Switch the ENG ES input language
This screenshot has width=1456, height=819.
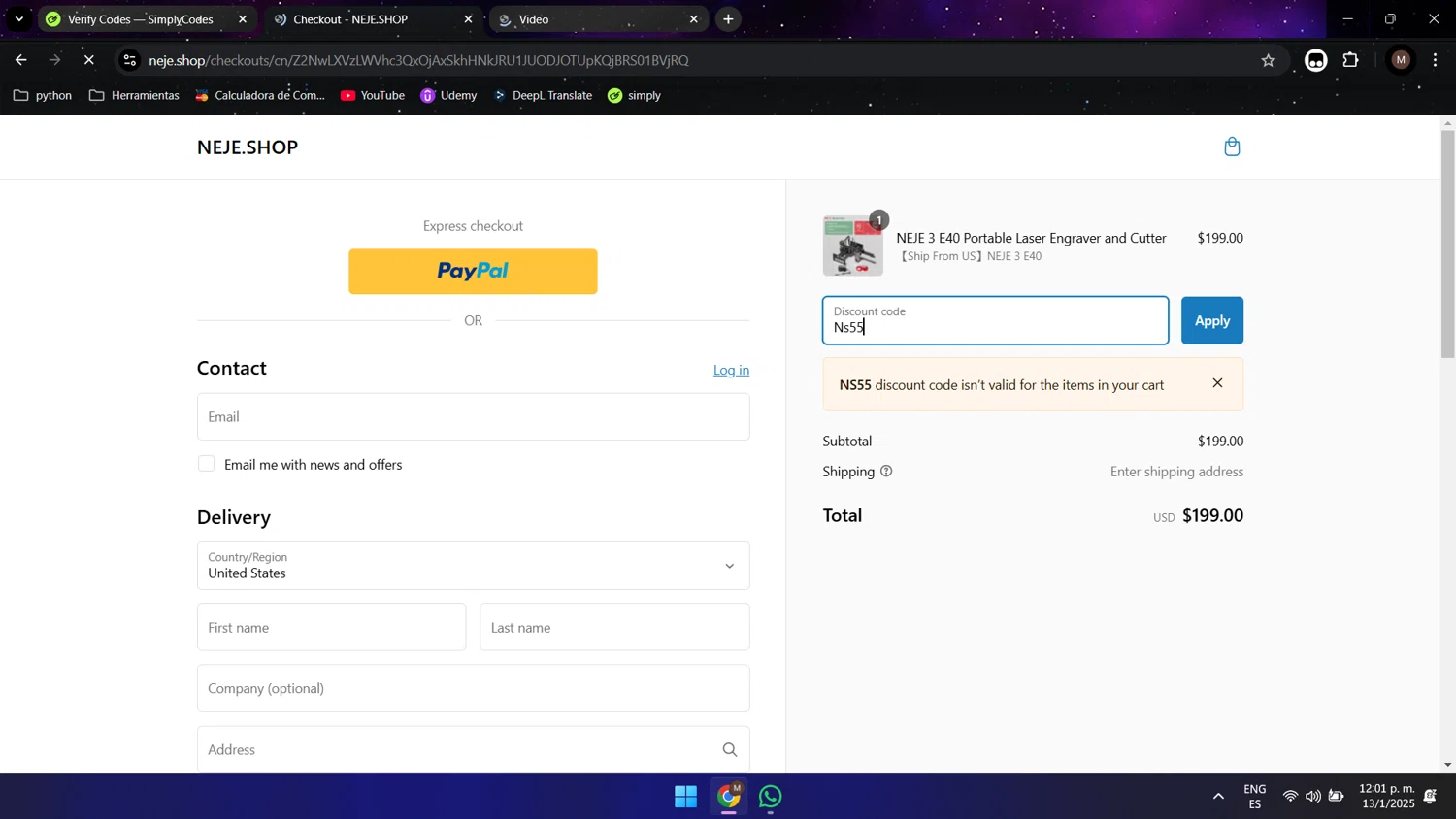pyautogui.click(x=1255, y=797)
